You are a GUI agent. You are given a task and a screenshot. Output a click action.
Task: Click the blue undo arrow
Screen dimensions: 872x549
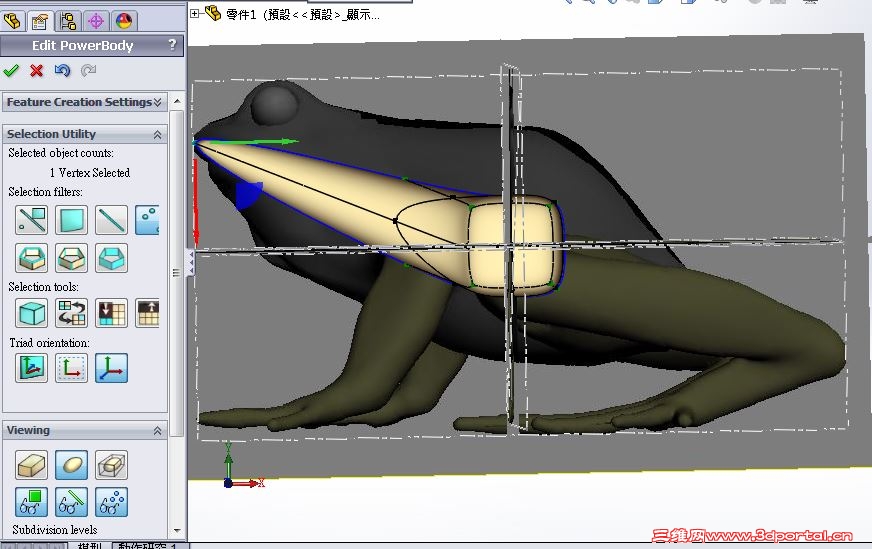62,71
